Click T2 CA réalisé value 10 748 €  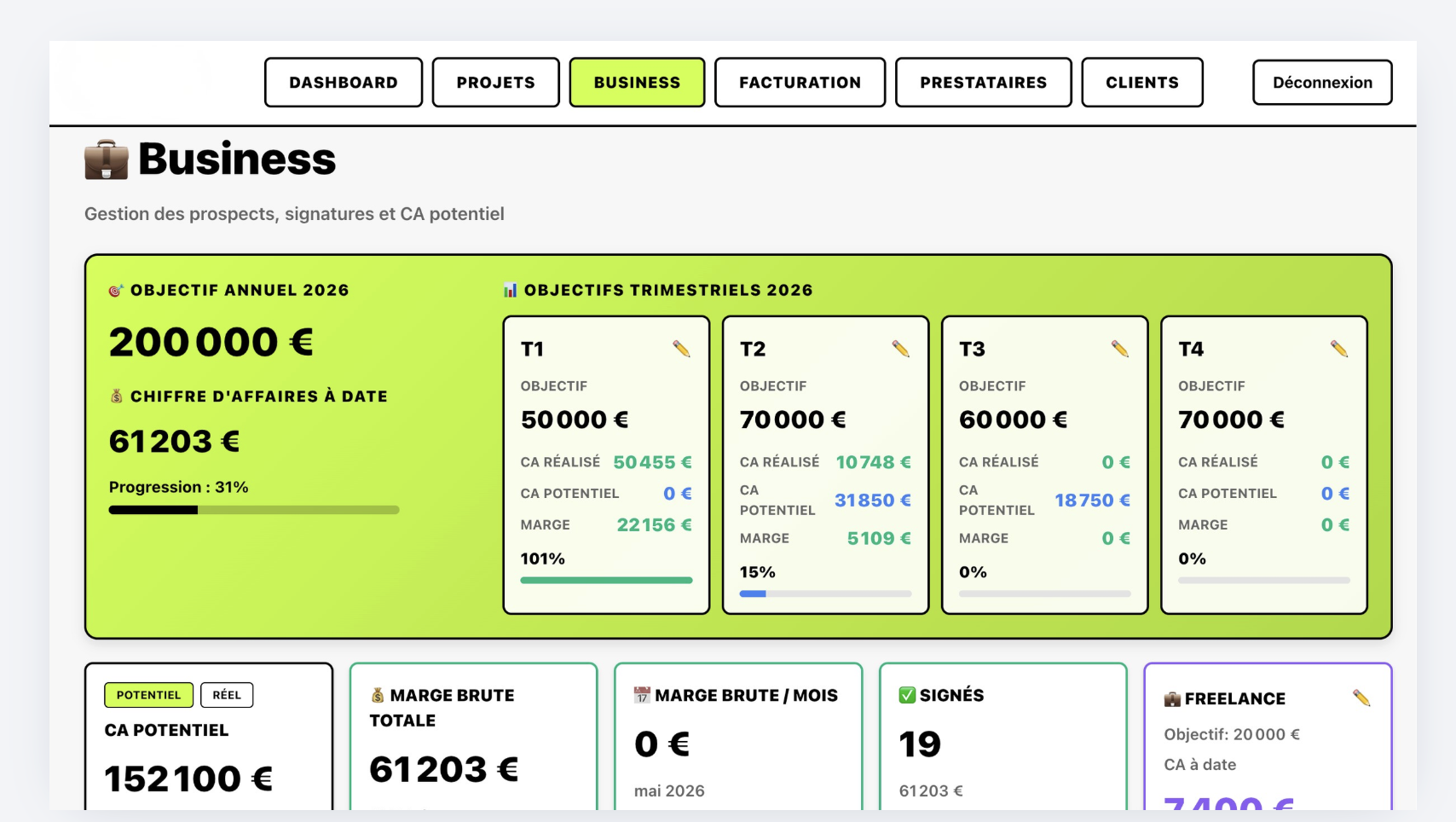pos(874,462)
